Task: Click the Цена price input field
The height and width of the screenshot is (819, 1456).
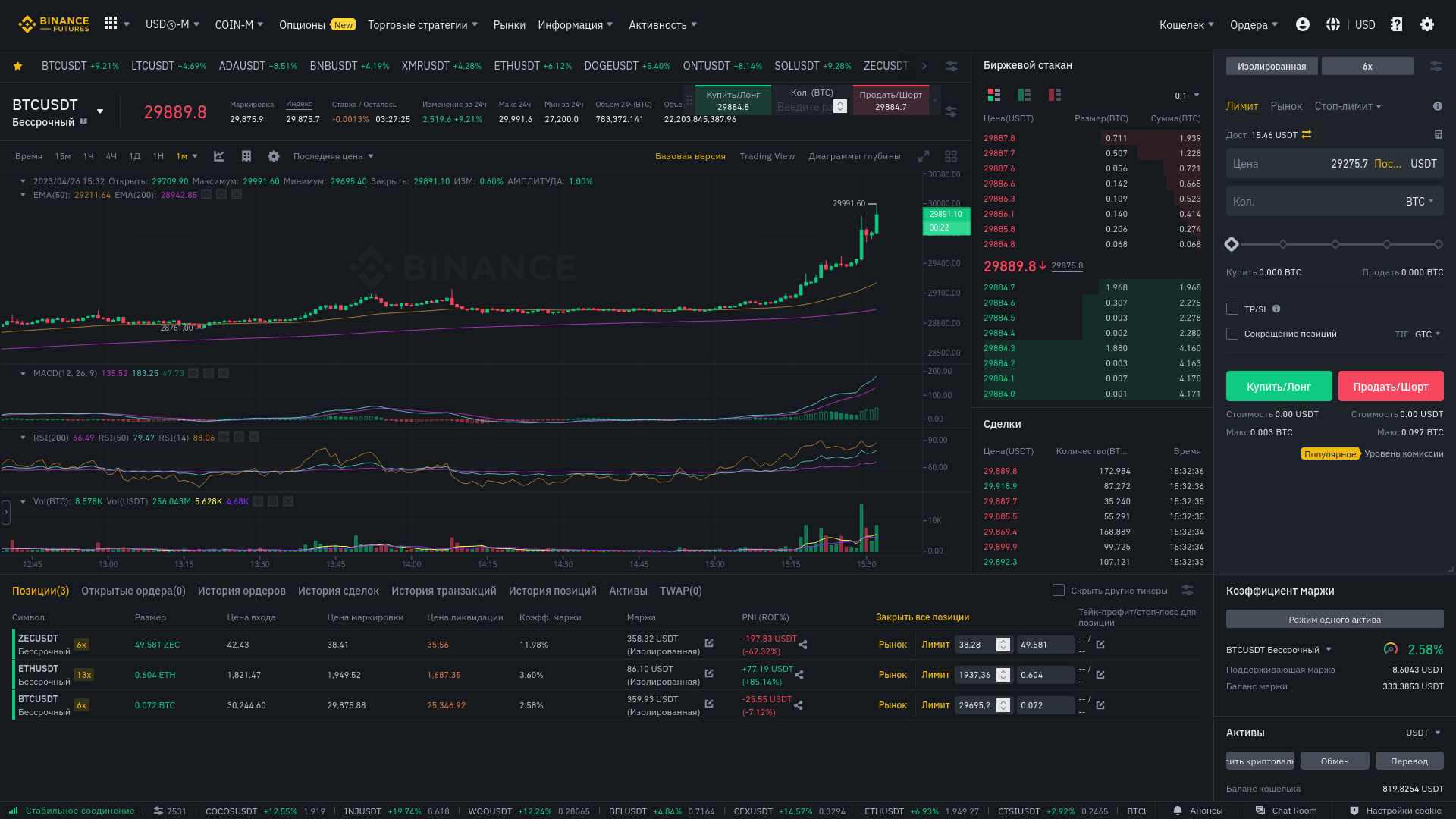Action: click(x=1335, y=163)
